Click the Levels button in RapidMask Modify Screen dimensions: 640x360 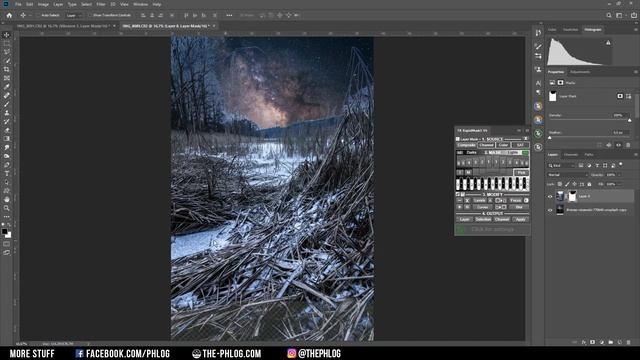(479, 200)
